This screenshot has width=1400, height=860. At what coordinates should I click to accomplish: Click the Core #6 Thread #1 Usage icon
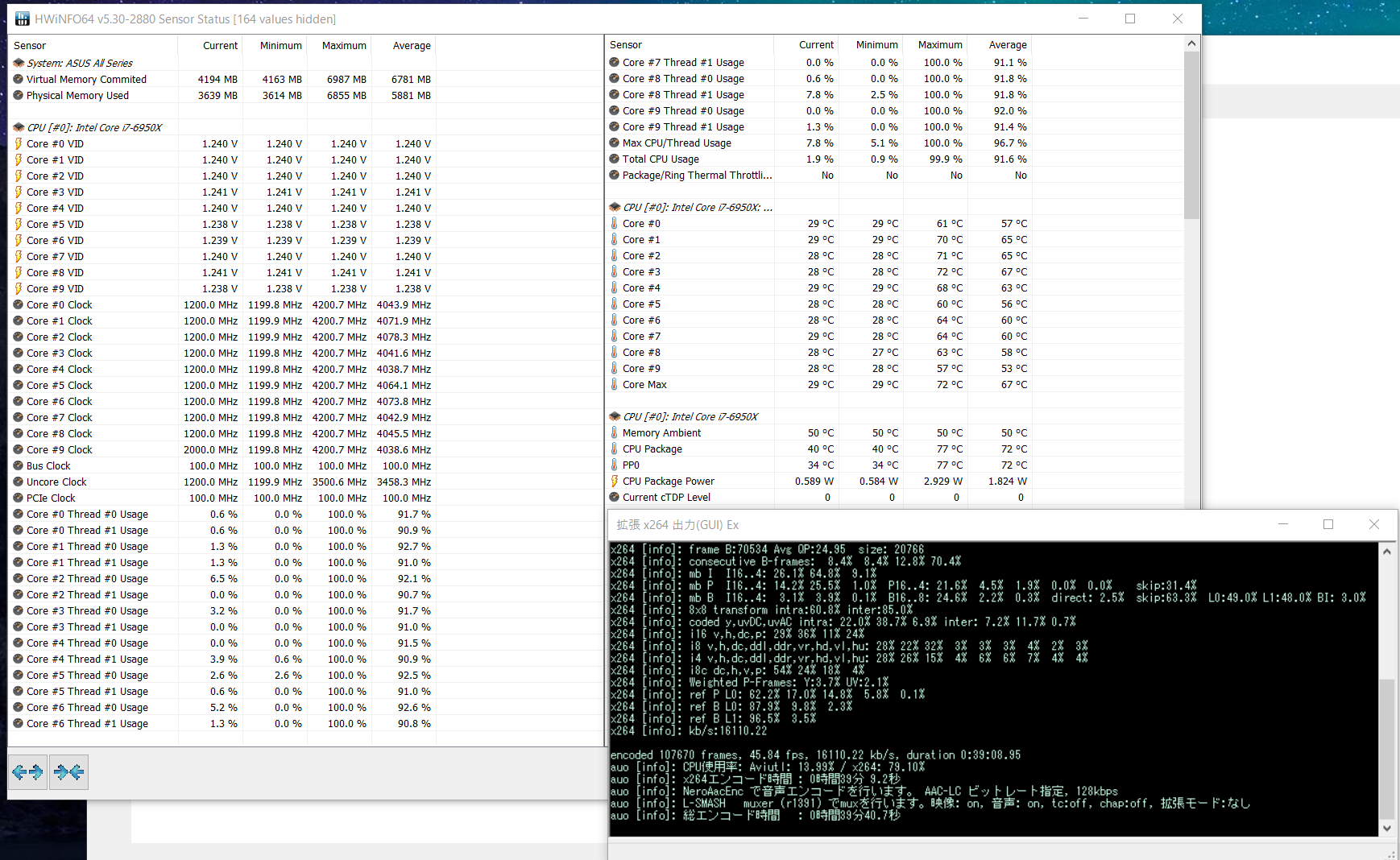[19, 723]
